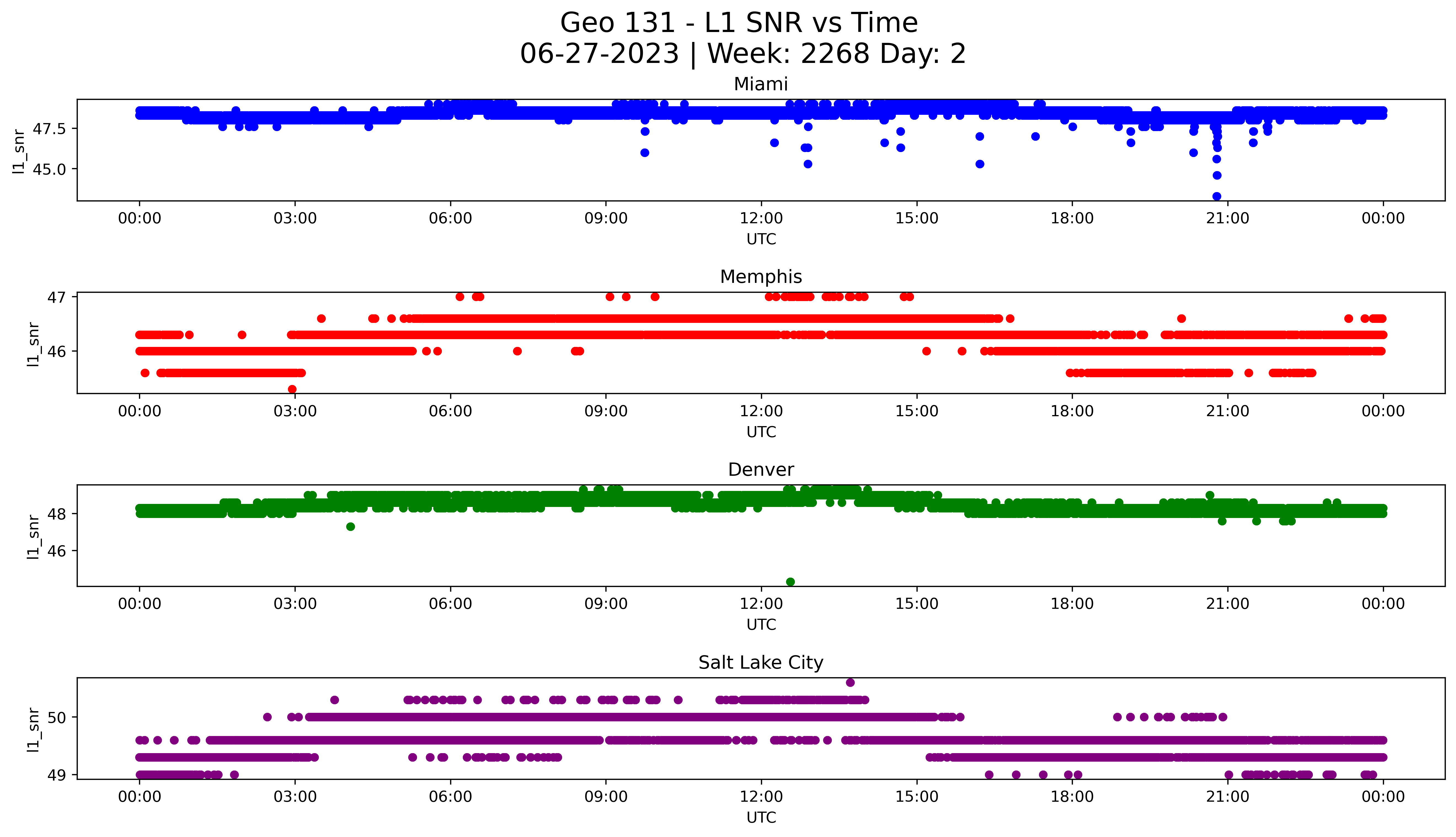
Task: Click the 12:00 tick label of Memphis plot
Action: point(762,411)
